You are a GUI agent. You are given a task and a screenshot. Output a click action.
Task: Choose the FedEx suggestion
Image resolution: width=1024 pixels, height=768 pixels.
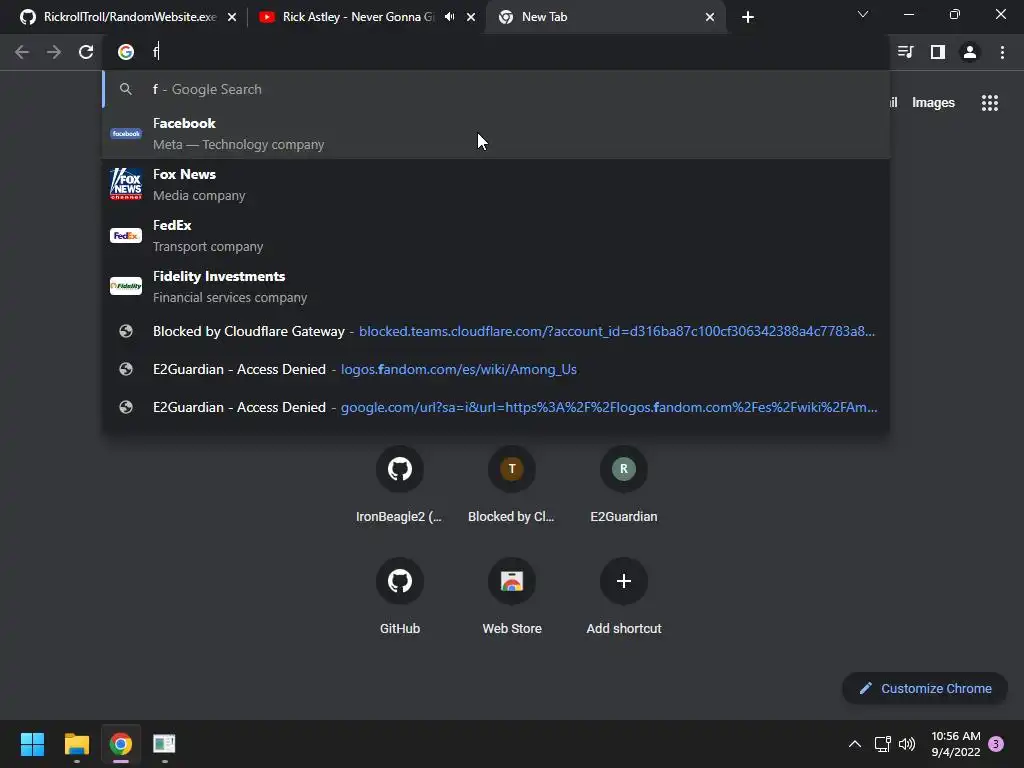(x=496, y=236)
